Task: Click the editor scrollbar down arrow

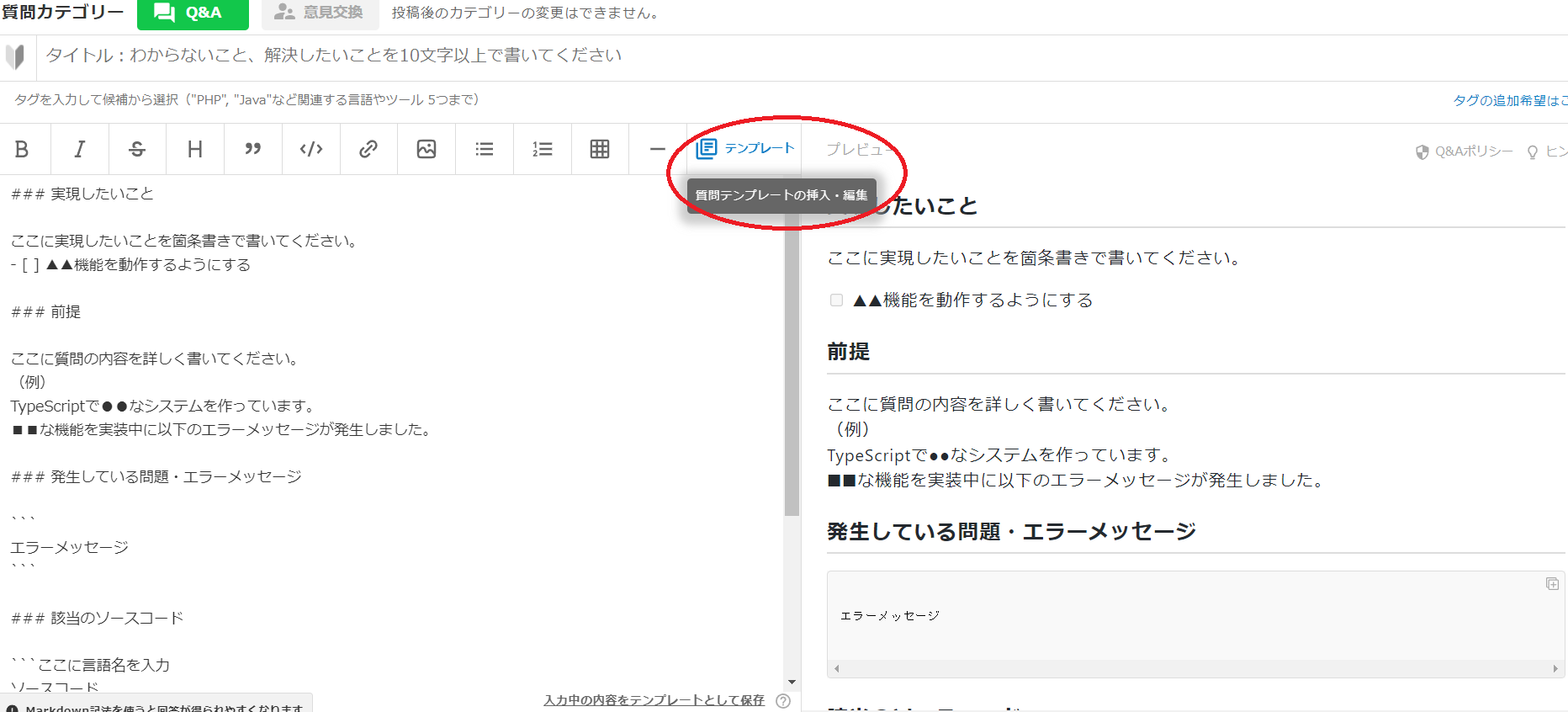Action: point(792,682)
